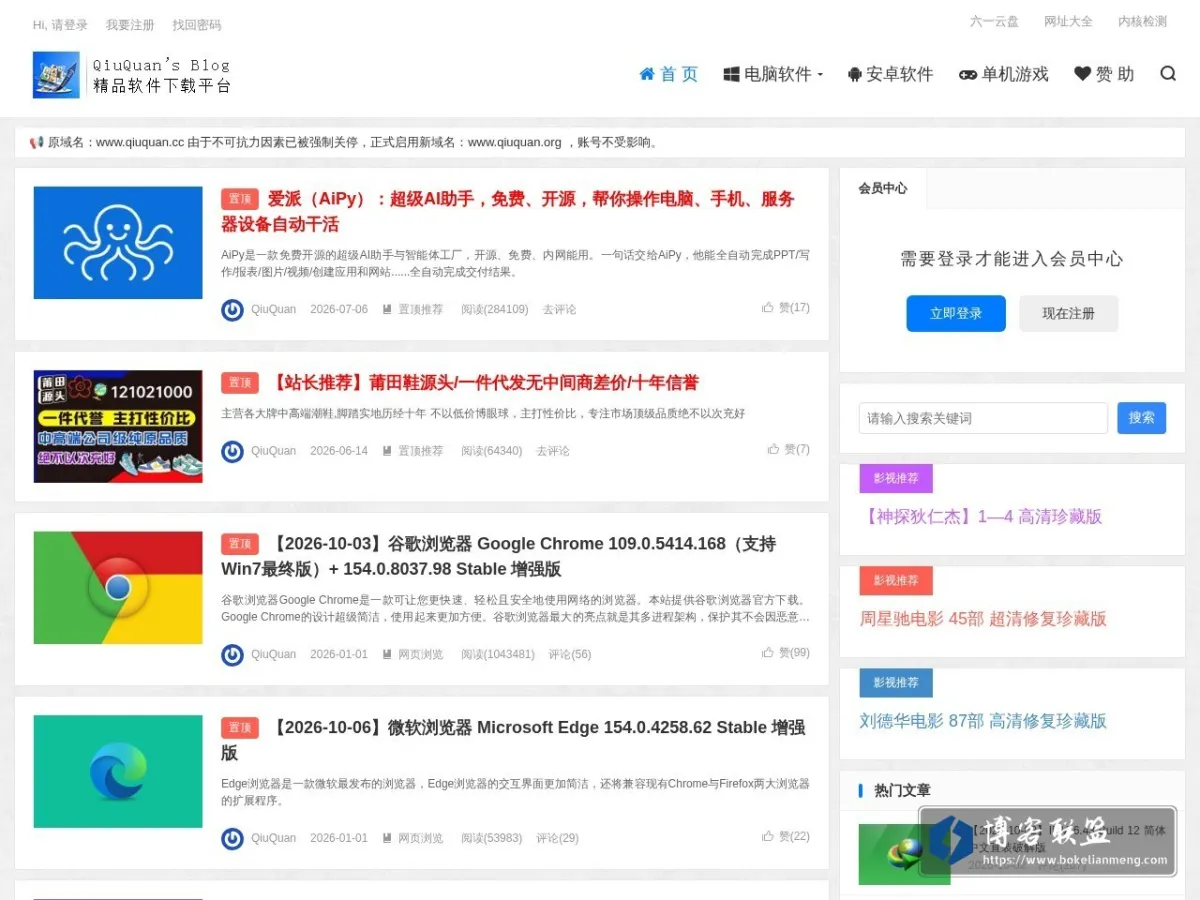This screenshot has width=1200, height=900.
Task: Click the gamepad icon beside 单机游戏
Action: pos(968,74)
